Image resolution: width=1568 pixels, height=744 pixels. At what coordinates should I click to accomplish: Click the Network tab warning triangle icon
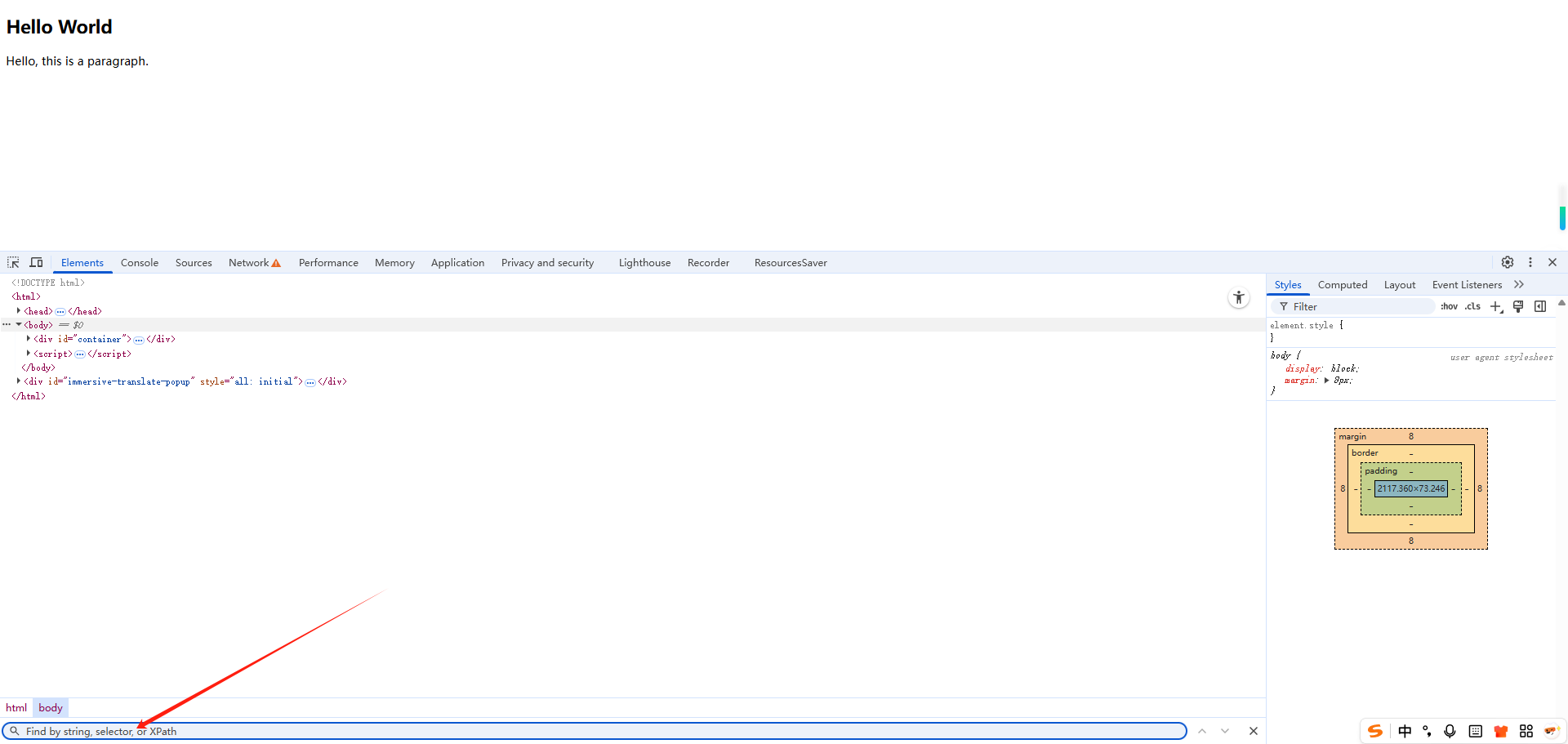click(x=276, y=263)
